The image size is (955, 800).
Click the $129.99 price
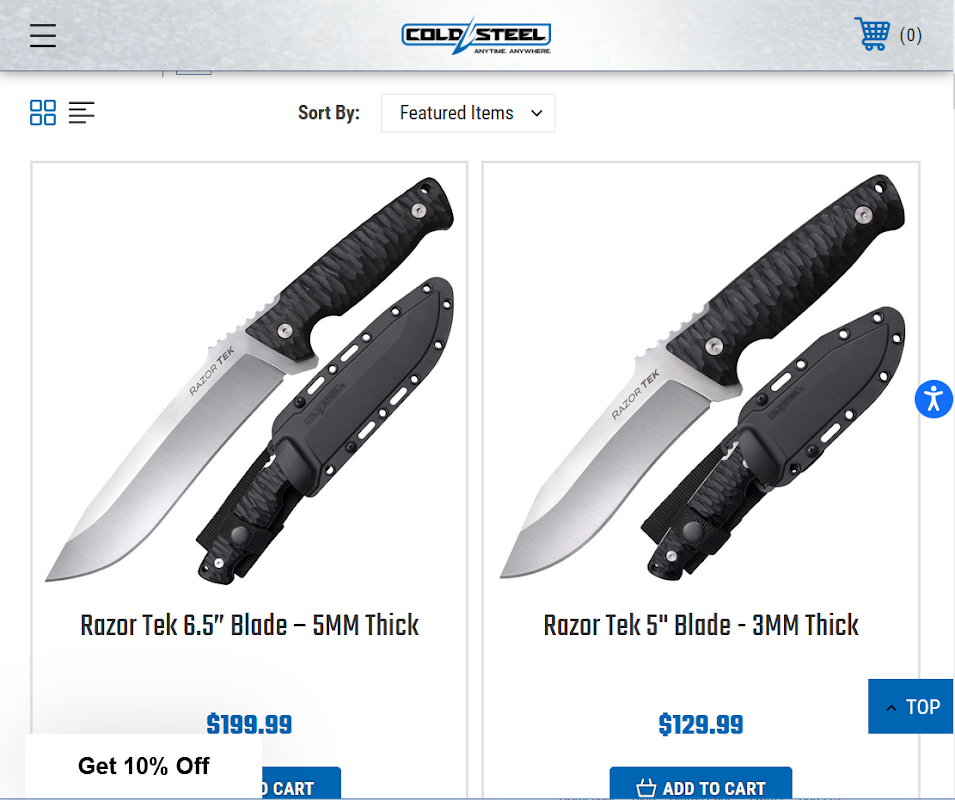[x=701, y=725]
